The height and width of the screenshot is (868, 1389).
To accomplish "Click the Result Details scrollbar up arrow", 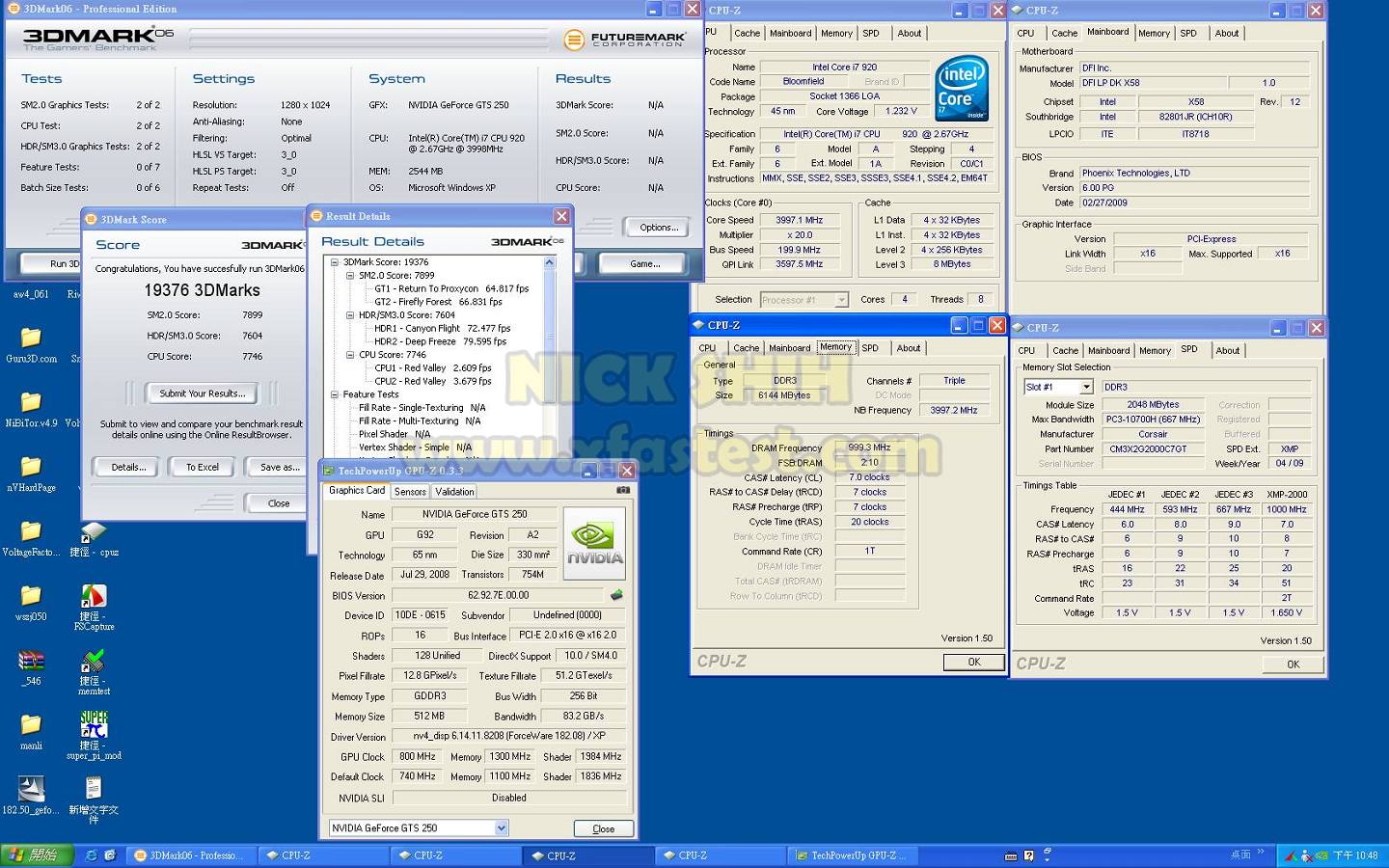I will (550, 262).
